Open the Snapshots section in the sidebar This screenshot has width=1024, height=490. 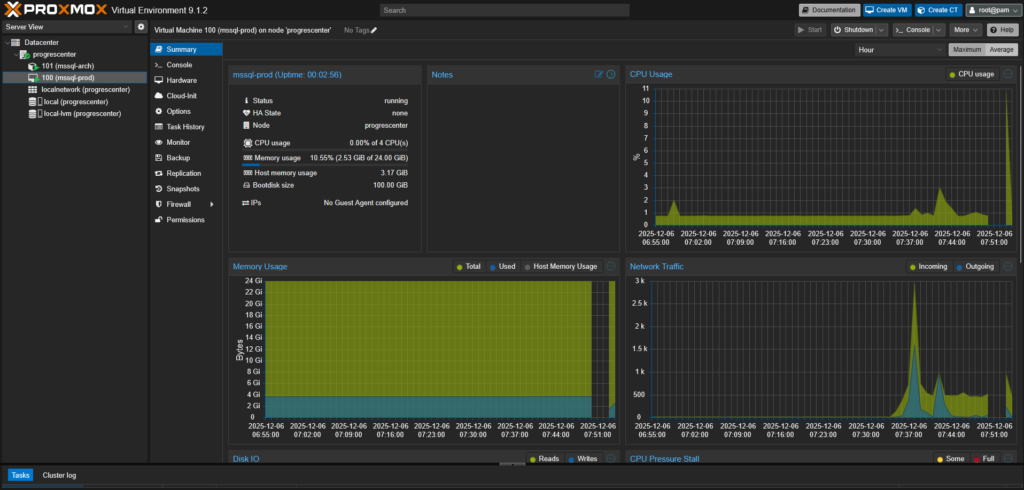pyautogui.click(x=182, y=189)
